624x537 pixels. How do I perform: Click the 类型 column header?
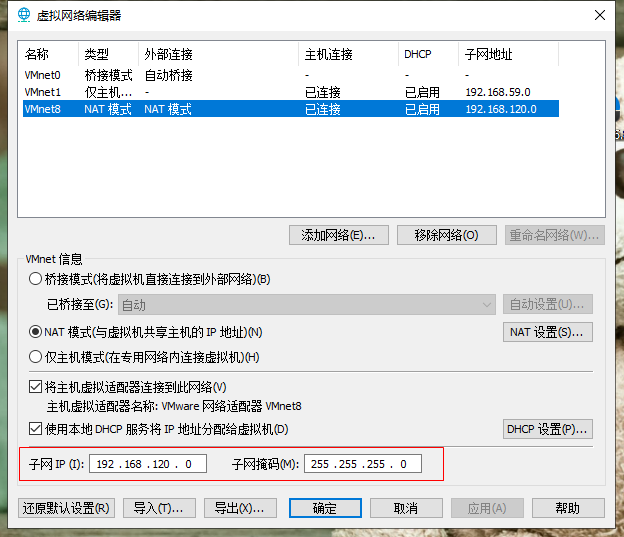pyautogui.click(x=109, y=54)
